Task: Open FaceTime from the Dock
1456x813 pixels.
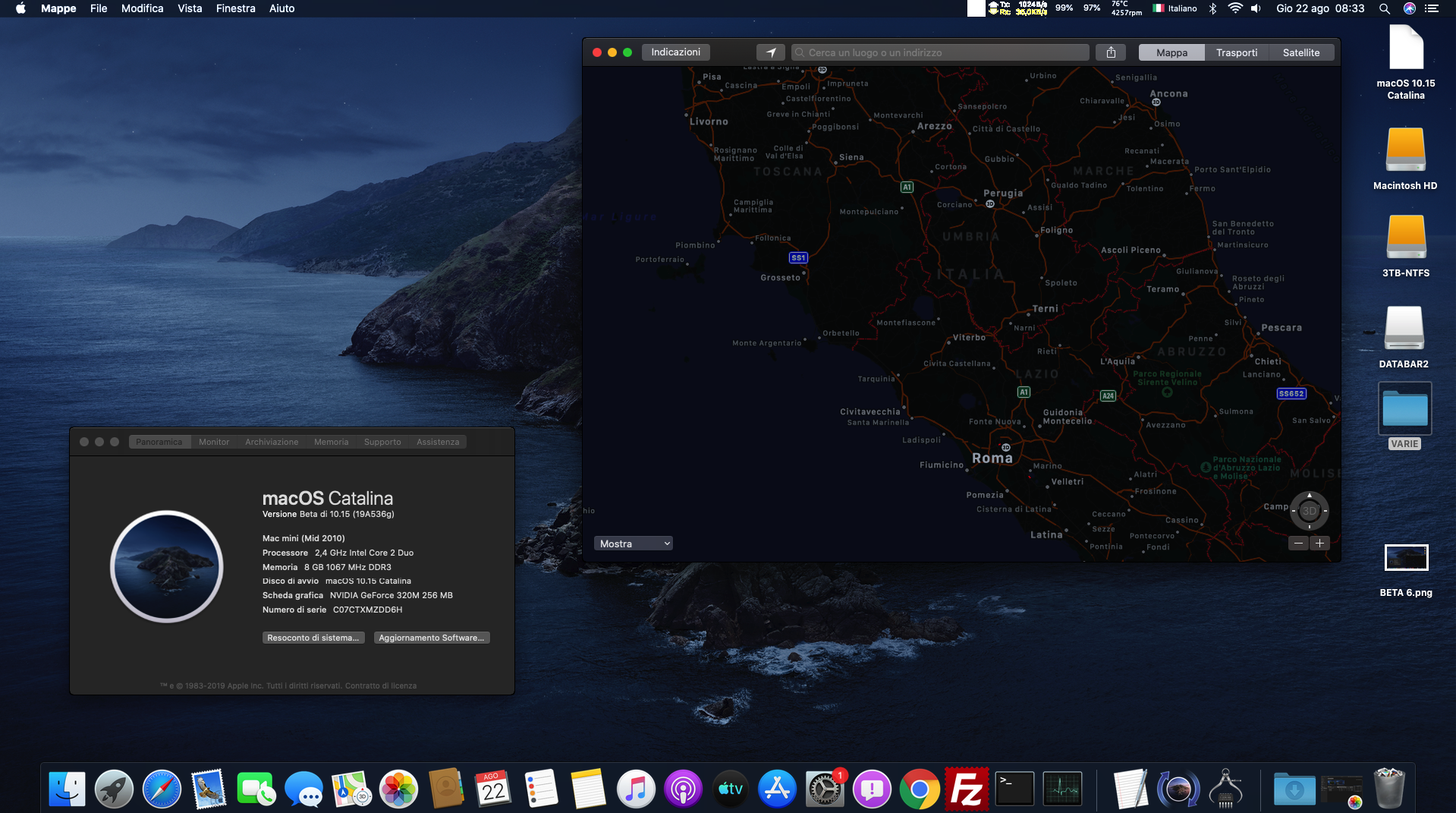Action: tap(256, 789)
